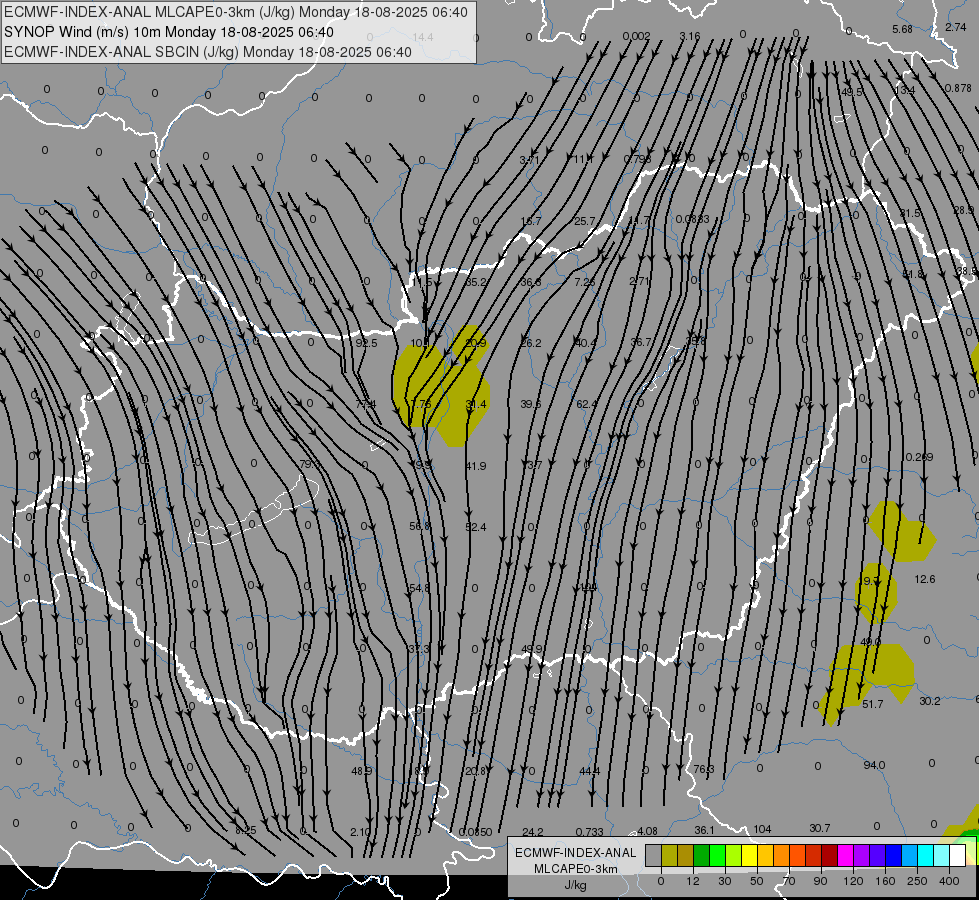The image size is (979, 900).
Task: Click the ECMWF-INDEX-ANAL SBCIN header line
Action: click(x=208, y=52)
